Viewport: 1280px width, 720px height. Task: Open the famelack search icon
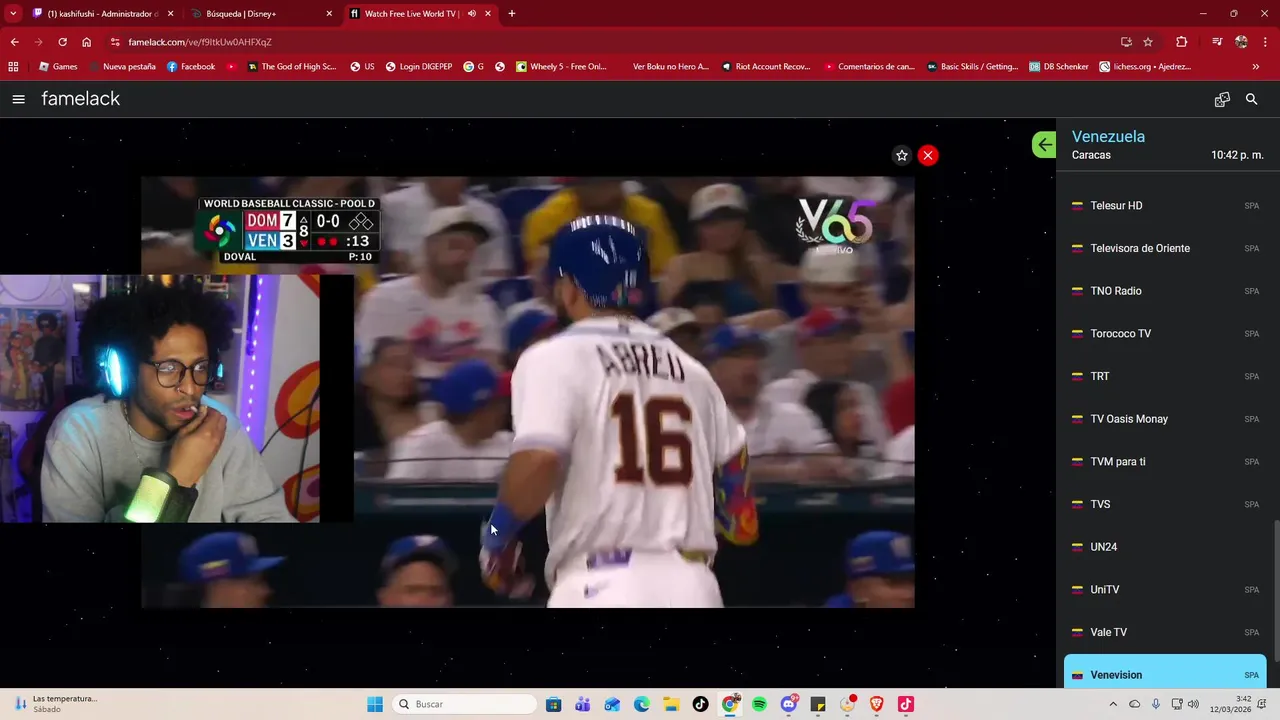coord(1251,99)
